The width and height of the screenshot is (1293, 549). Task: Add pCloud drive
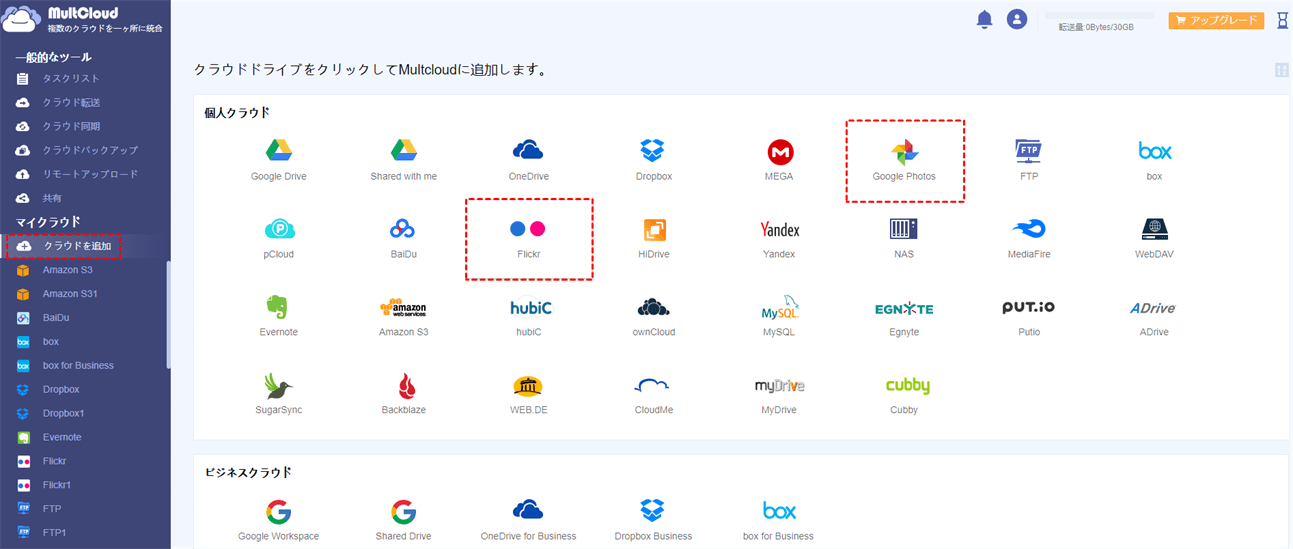(x=279, y=238)
